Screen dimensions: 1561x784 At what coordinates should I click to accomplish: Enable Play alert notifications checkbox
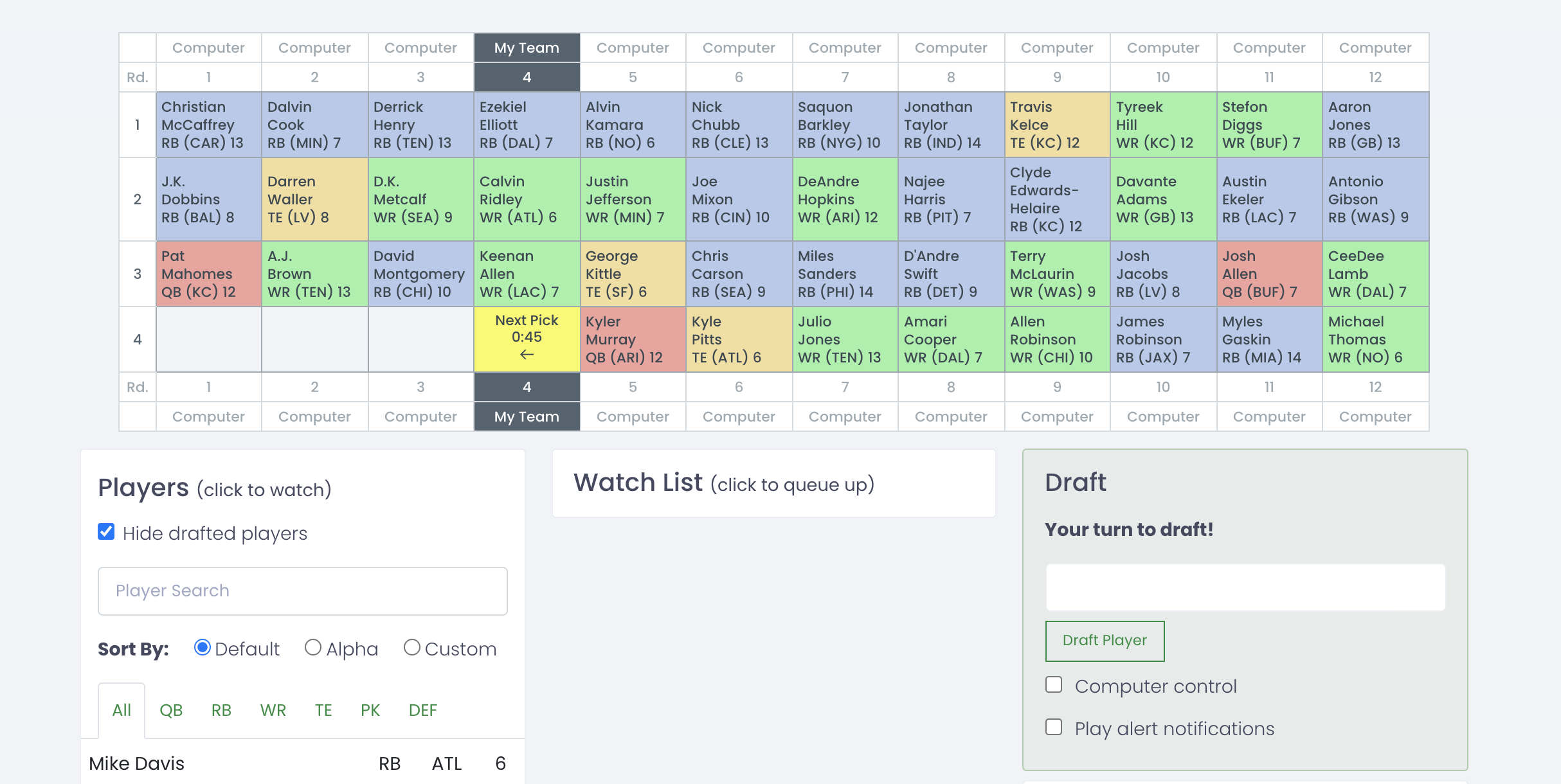(x=1054, y=727)
